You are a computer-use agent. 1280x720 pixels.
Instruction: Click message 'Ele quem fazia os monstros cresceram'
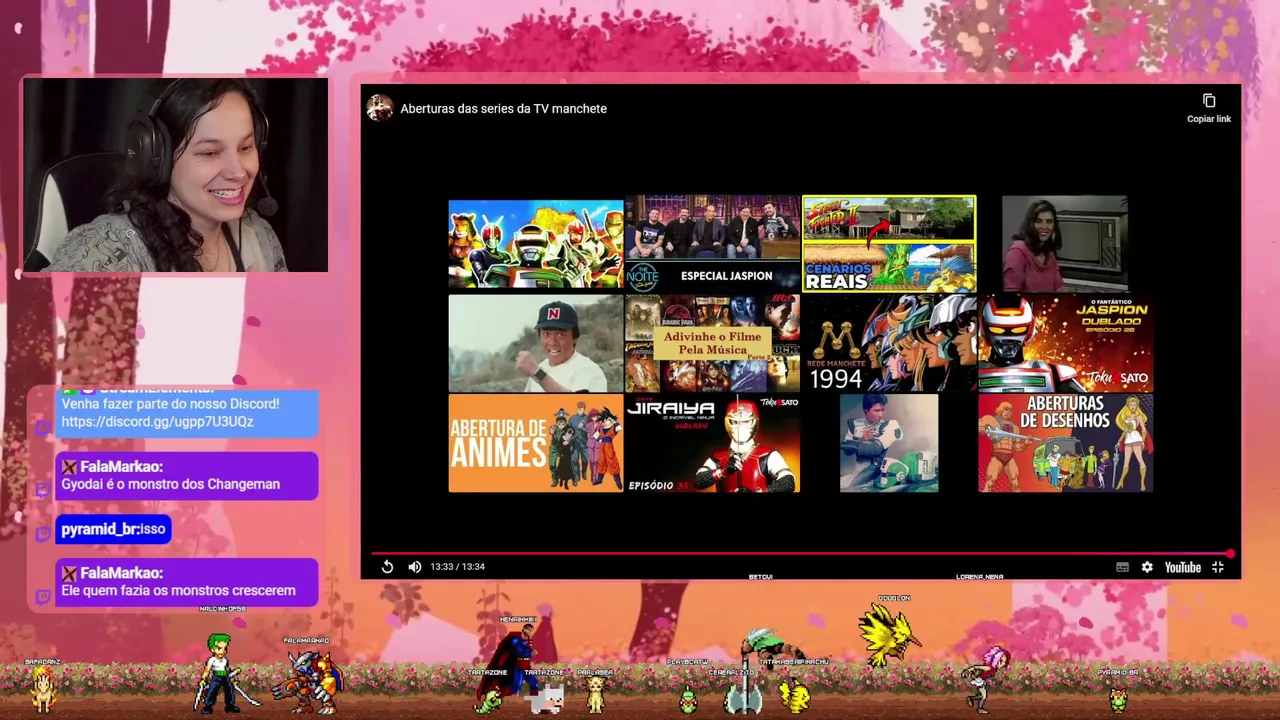(178, 591)
